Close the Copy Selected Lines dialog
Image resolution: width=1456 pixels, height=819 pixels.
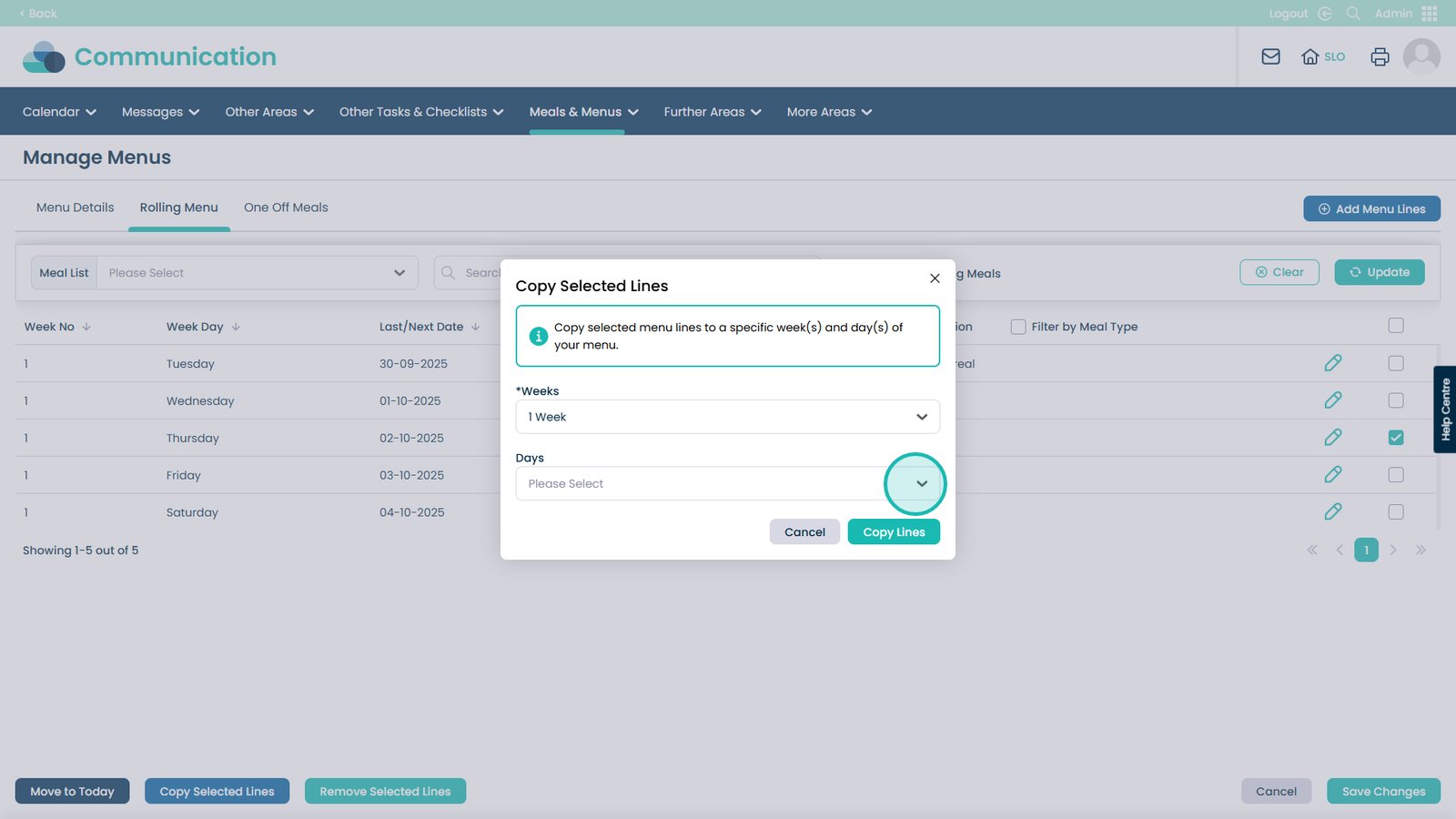click(x=935, y=278)
